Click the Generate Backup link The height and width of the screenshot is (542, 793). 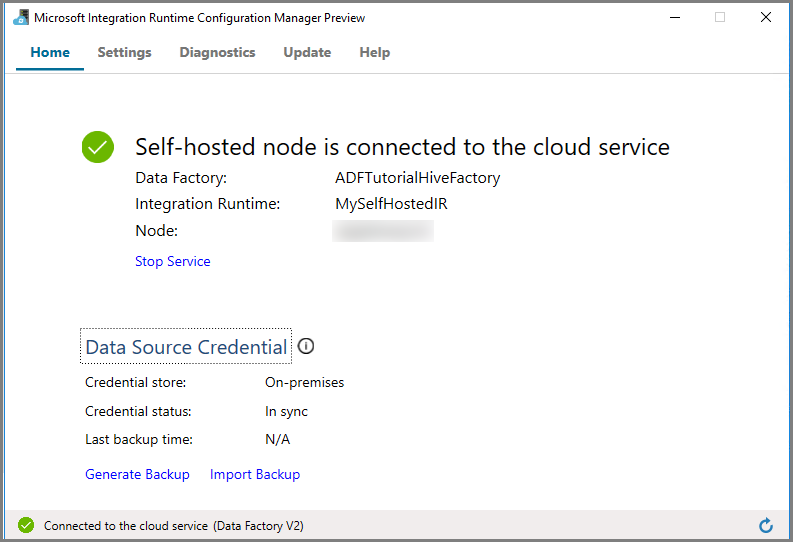tap(137, 474)
